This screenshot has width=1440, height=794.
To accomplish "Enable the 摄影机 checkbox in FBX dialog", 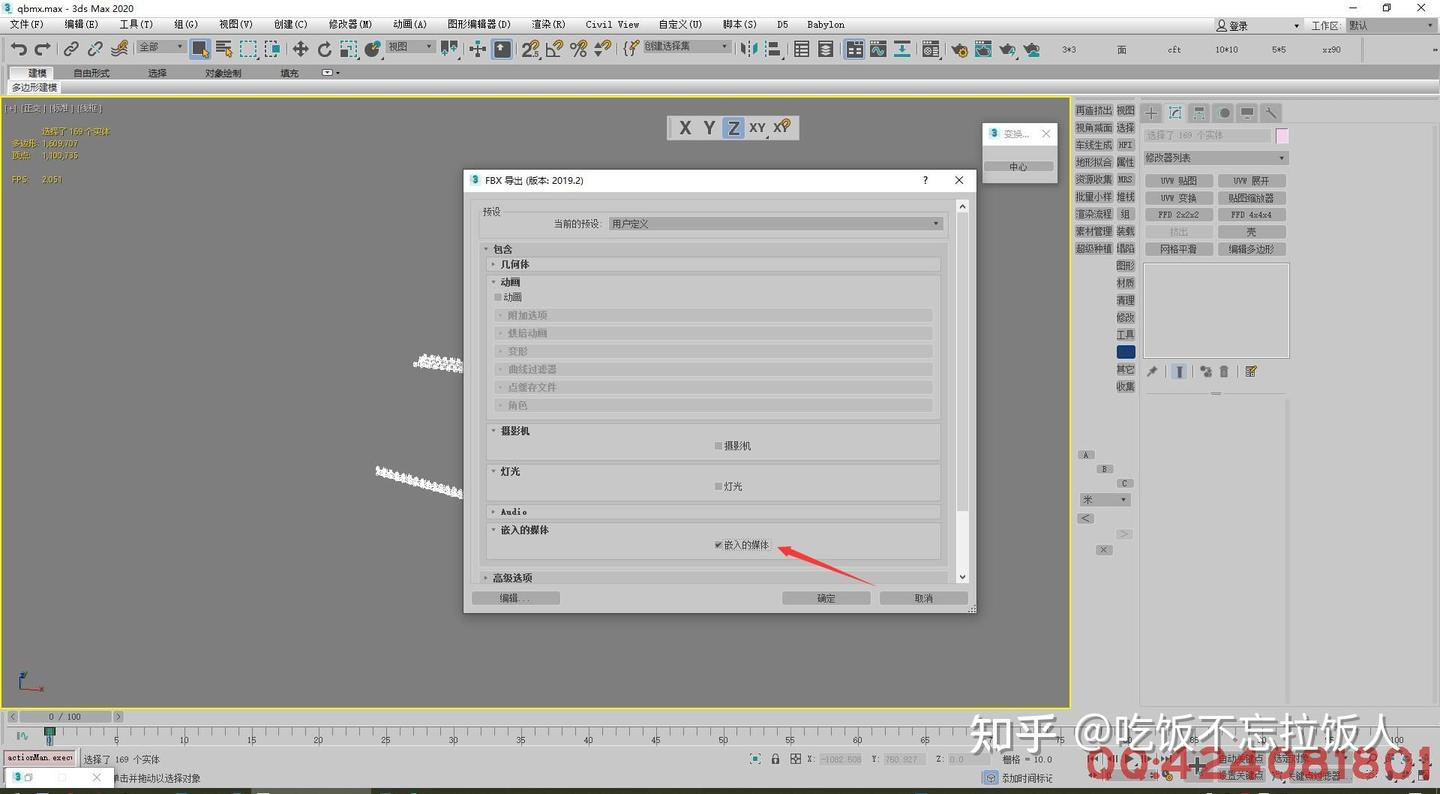I will click(x=717, y=446).
